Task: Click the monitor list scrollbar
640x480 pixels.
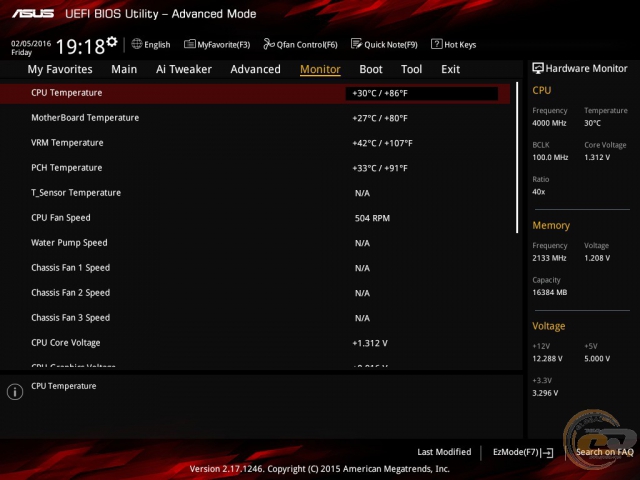Action: [517, 158]
